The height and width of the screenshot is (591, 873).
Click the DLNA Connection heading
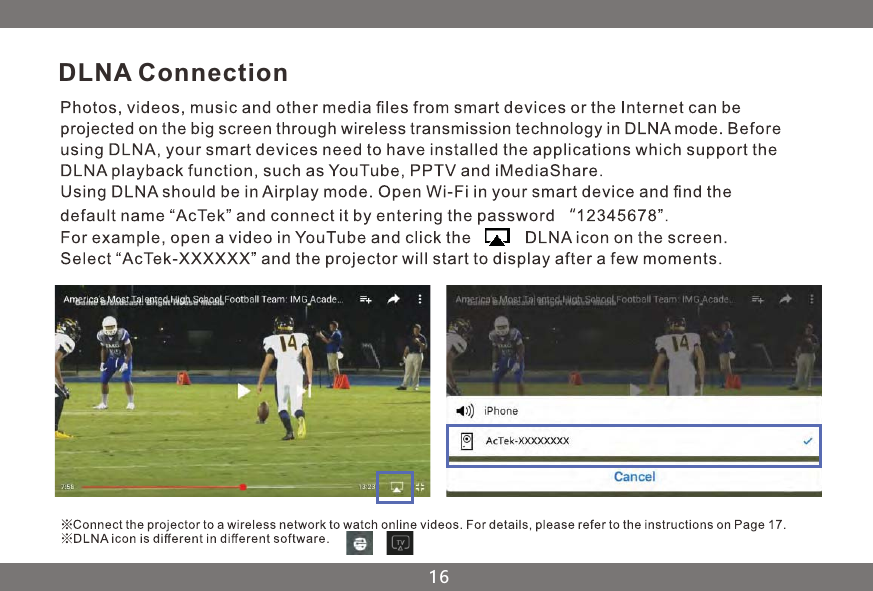tap(173, 72)
